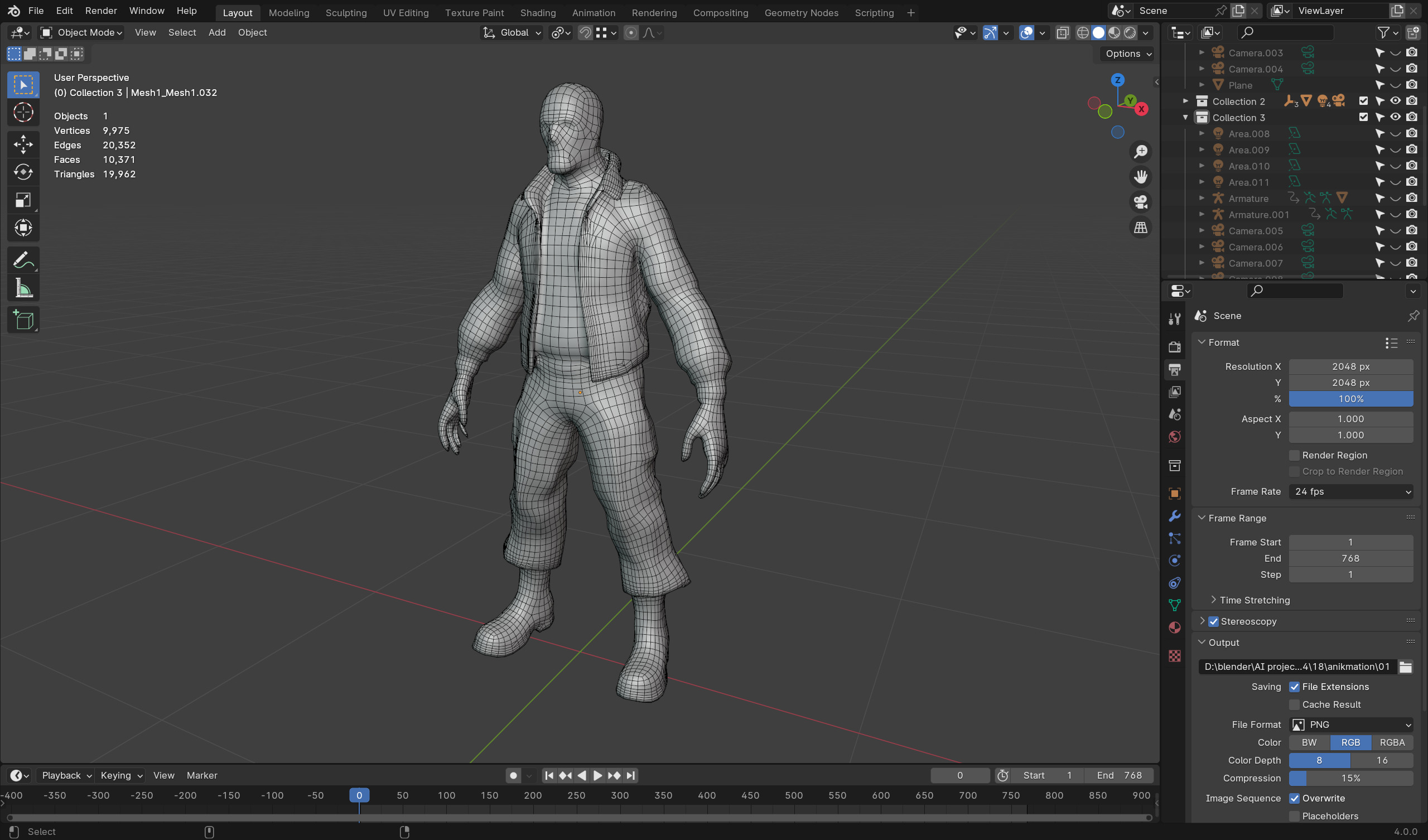Select the Annotate tool
This screenshot has width=1428, height=840.
pyautogui.click(x=23, y=260)
